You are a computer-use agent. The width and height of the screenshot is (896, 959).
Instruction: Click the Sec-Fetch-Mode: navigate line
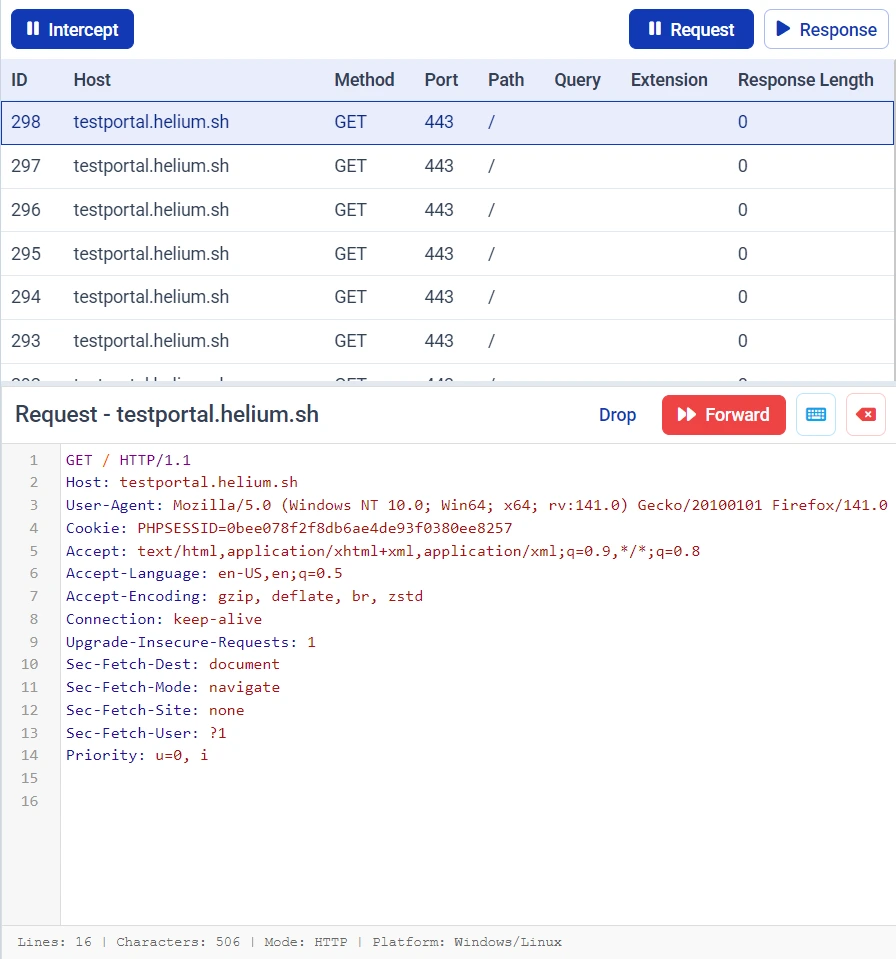pyautogui.click(x=172, y=687)
